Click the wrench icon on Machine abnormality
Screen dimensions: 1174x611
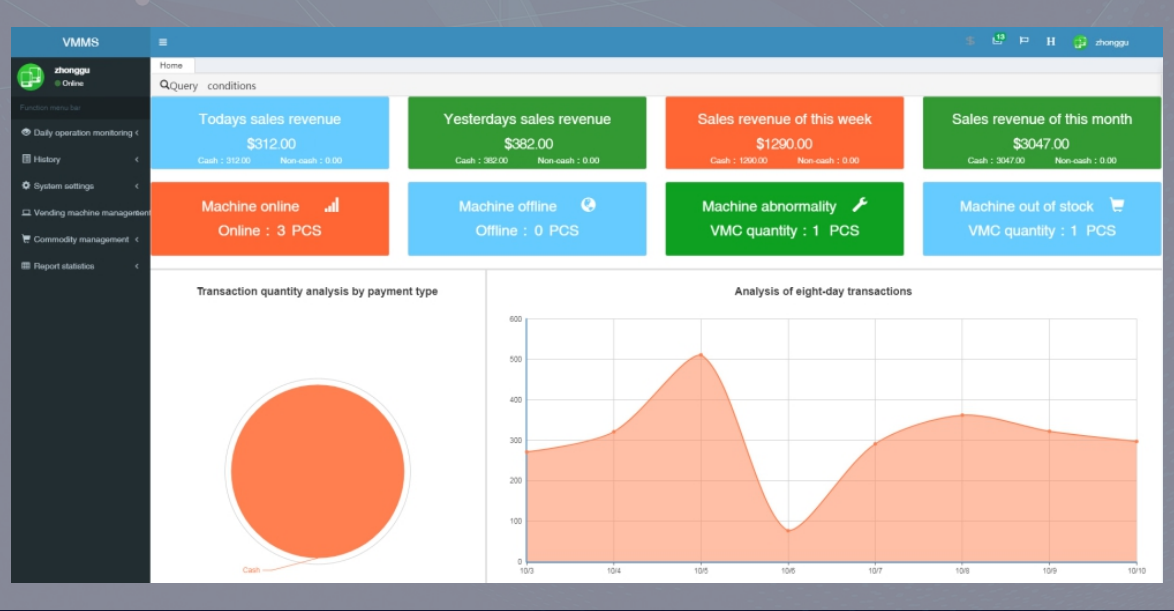(860, 204)
